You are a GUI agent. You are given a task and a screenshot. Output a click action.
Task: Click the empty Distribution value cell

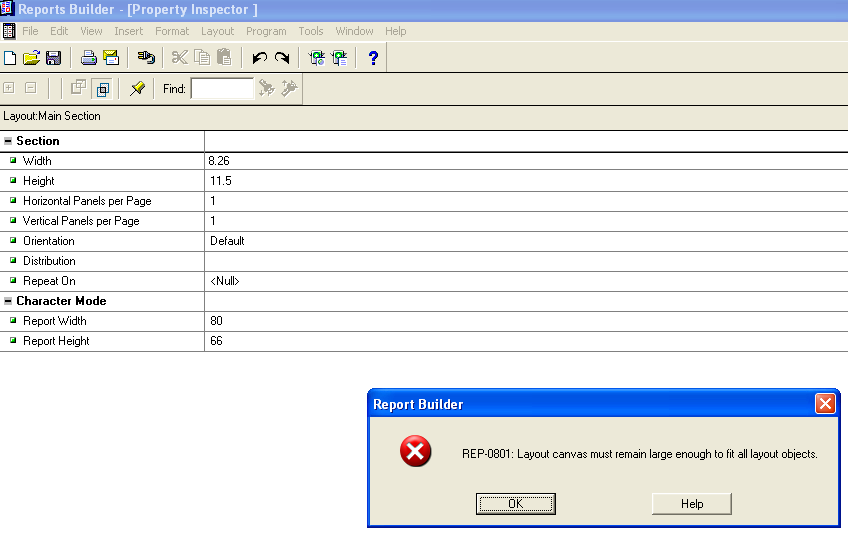tap(526, 261)
